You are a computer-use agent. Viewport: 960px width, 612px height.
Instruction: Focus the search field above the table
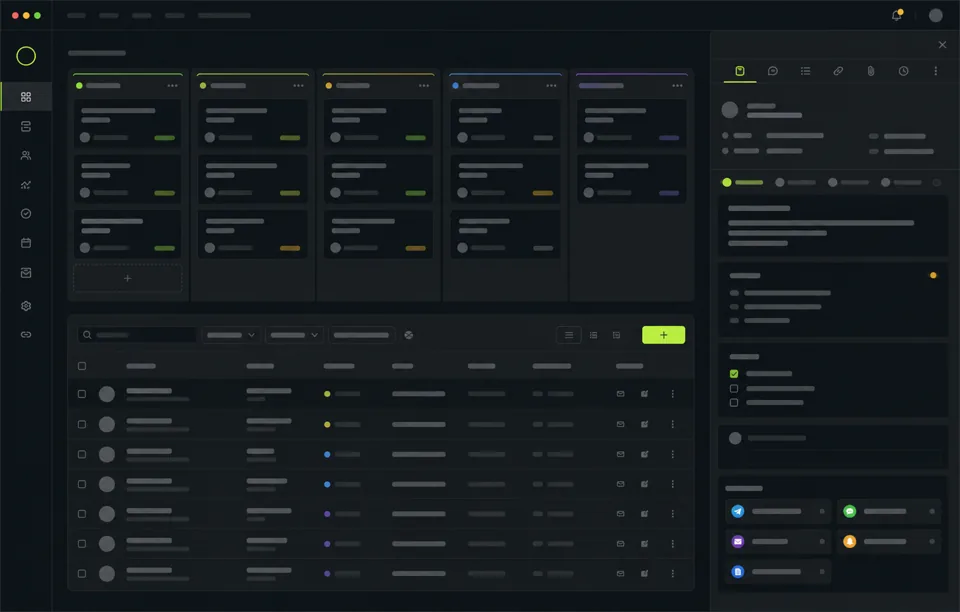click(137, 335)
